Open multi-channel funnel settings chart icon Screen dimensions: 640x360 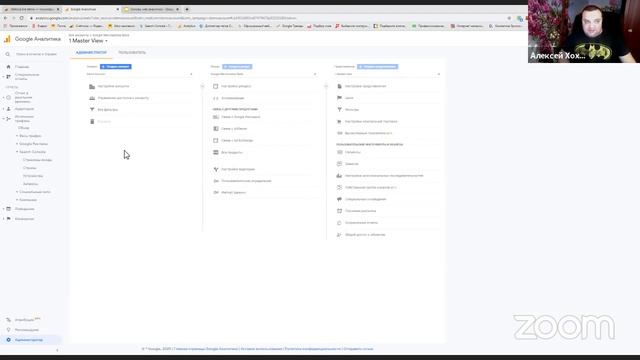(x=339, y=176)
